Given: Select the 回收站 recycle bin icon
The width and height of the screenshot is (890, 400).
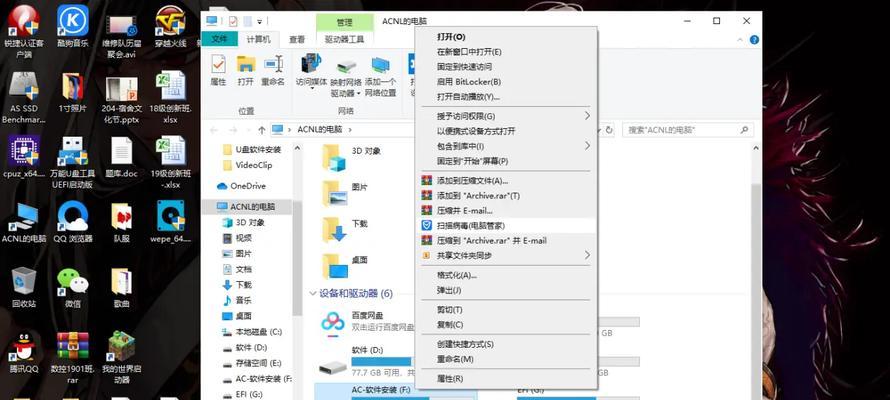Looking at the screenshot, I should click(x=24, y=287).
